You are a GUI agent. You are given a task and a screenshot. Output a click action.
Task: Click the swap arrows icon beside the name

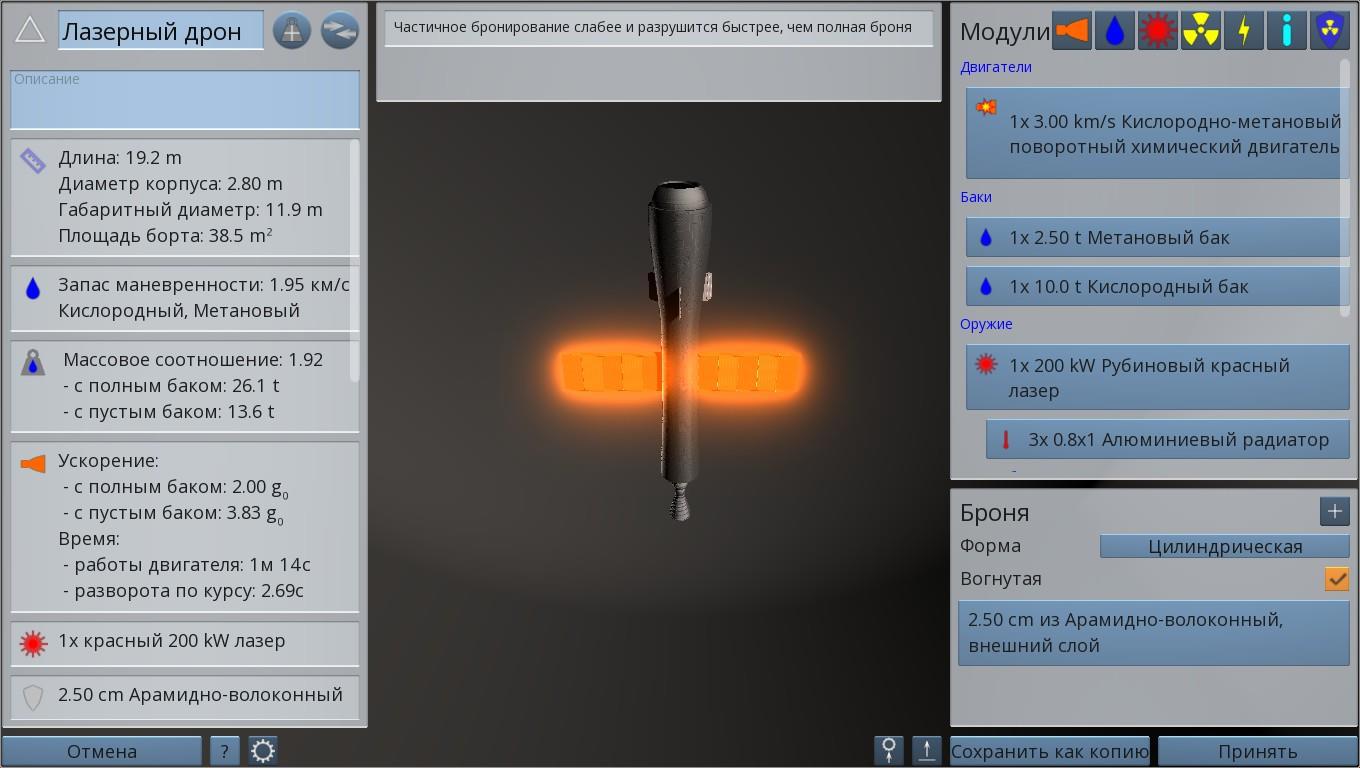pos(340,31)
